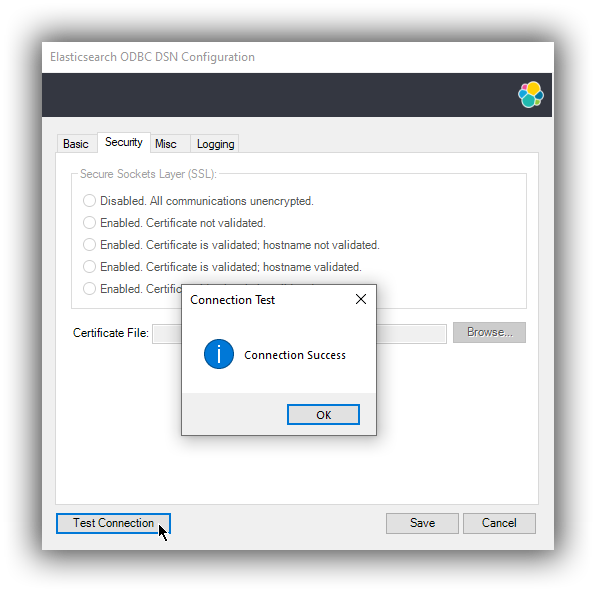
Task: Close the Connection Test dialog with X
Action: click(x=361, y=299)
